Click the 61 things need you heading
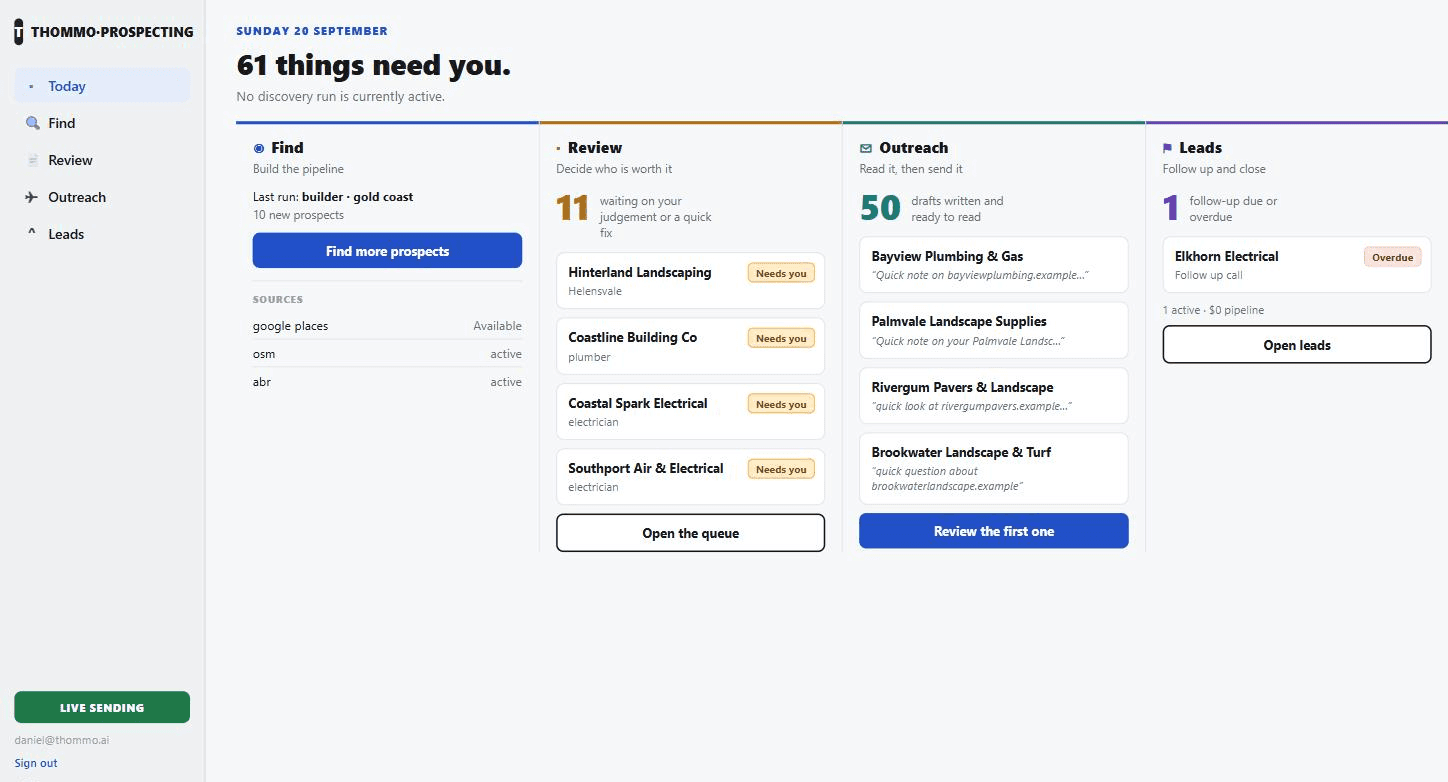This screenshot has height=782, width=1448. tap(373, 66)
